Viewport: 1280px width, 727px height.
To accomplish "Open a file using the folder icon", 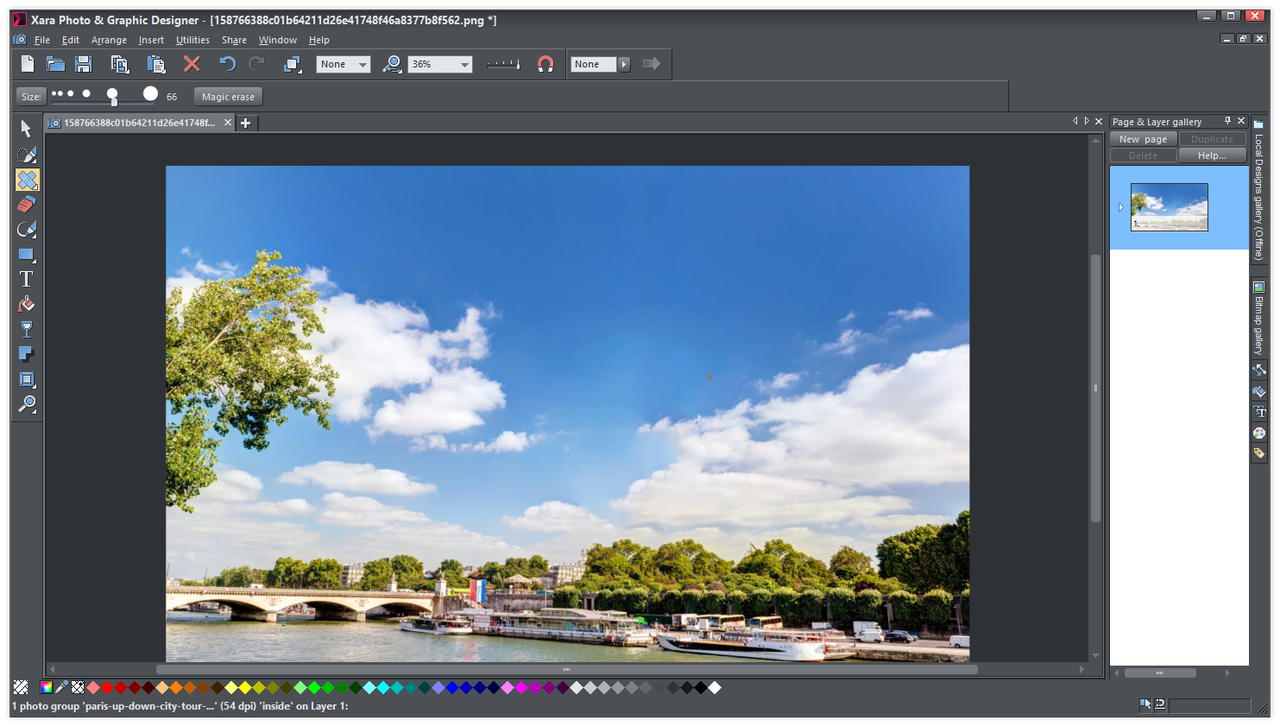I will click(56, 64).
